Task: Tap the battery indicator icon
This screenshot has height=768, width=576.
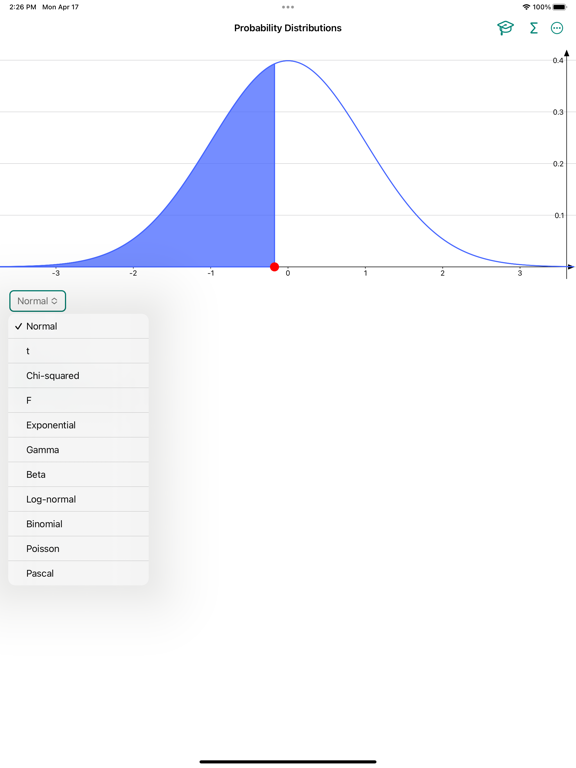Action: tap(560, 7)
